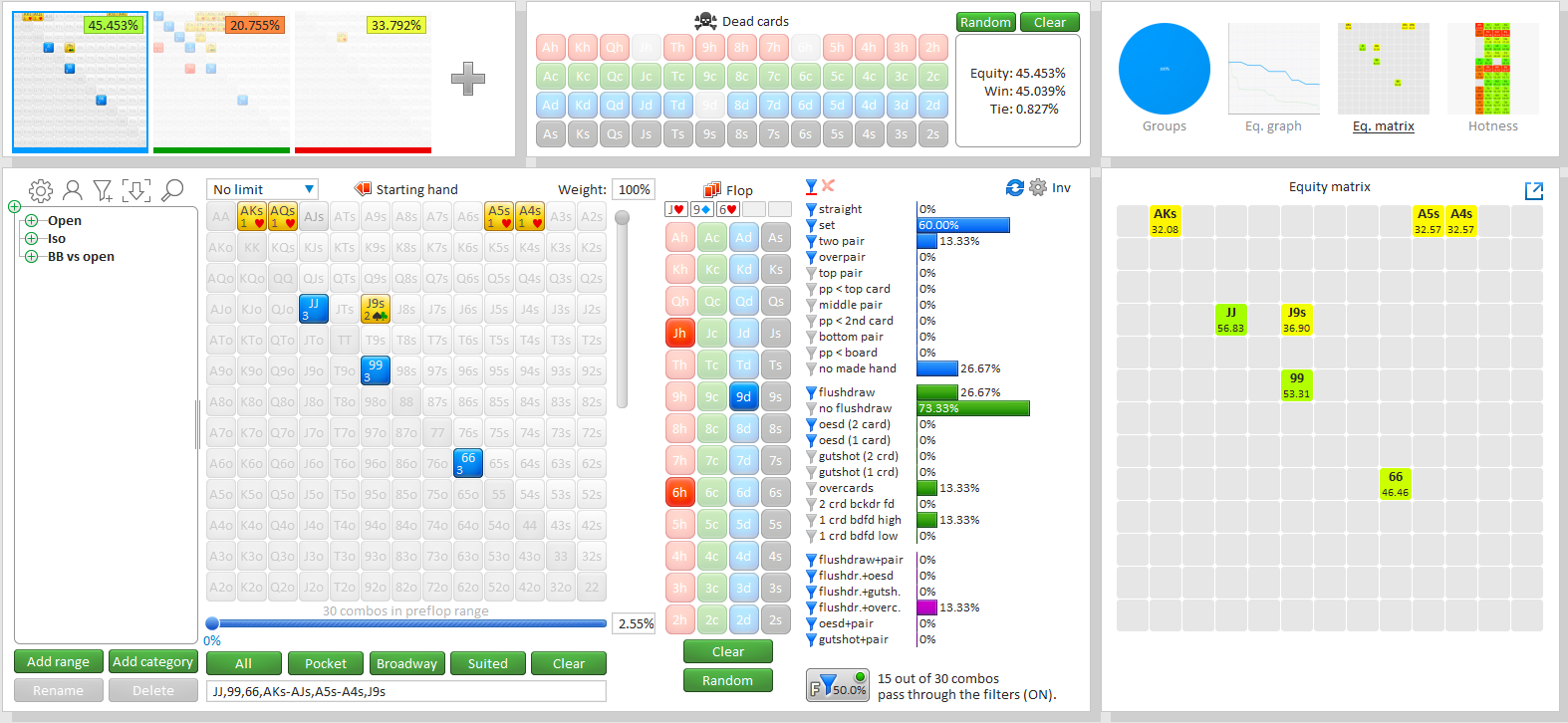The width and height of the screenshot is (1568, 723).
Task: Click the range text input field
Action: (x=405, y=691)
